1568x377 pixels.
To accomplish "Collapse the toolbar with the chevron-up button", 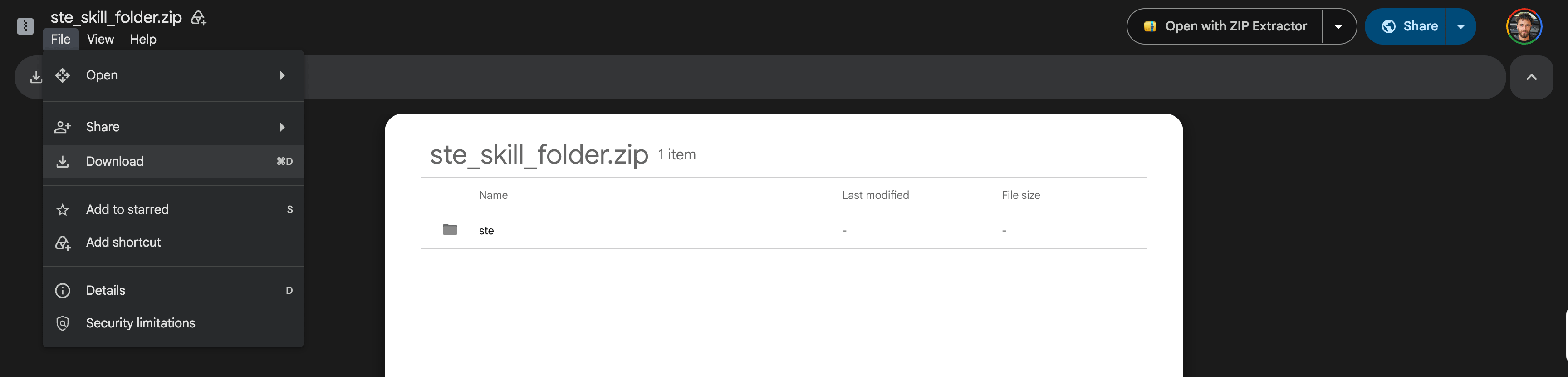I will click(x=1532, y=77).
